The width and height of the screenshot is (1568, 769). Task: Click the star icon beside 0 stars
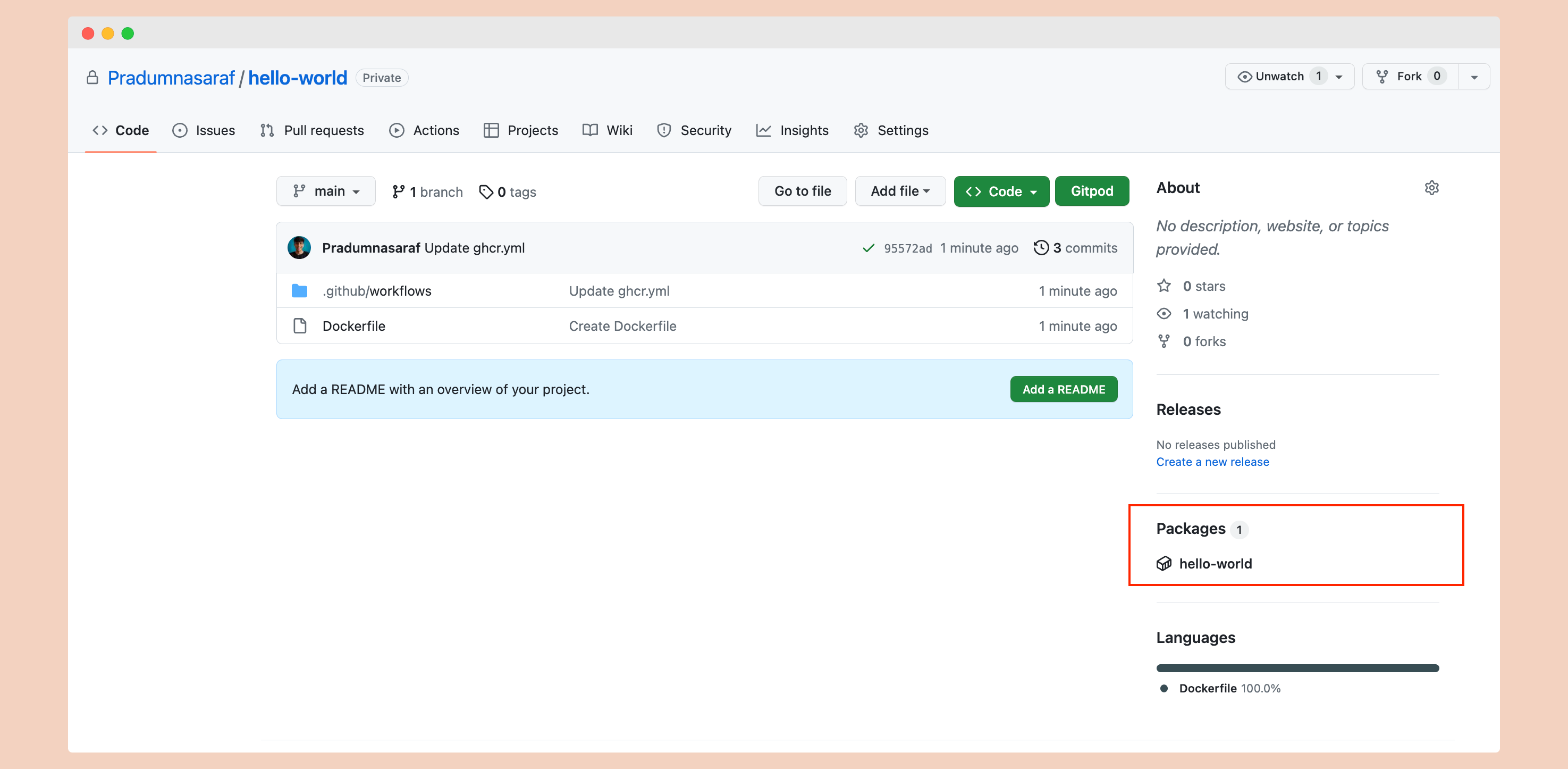point(1164,286)
